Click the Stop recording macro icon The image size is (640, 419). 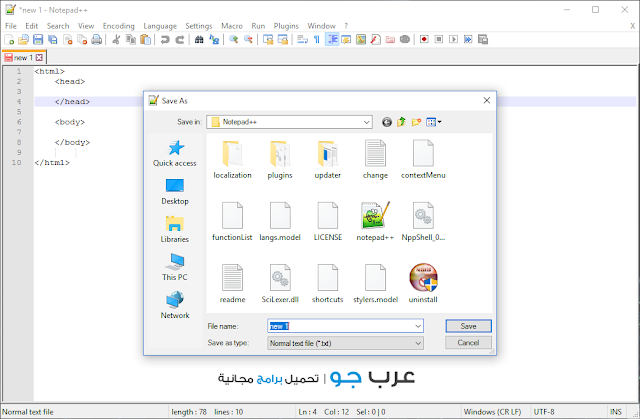pos(439,40)
